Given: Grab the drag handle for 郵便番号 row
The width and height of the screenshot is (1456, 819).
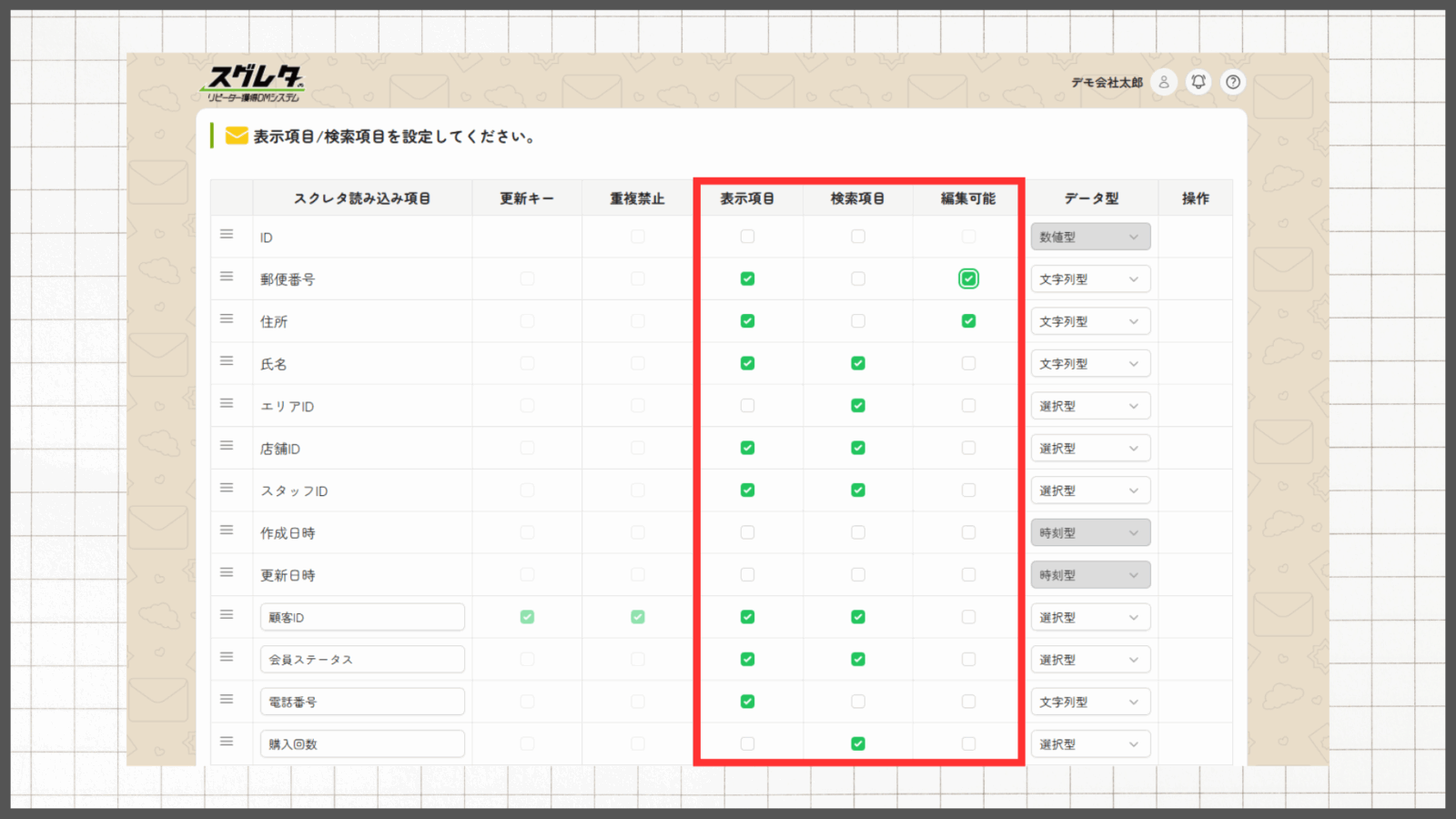Looking at the screenshot, I should click(227, 277).
